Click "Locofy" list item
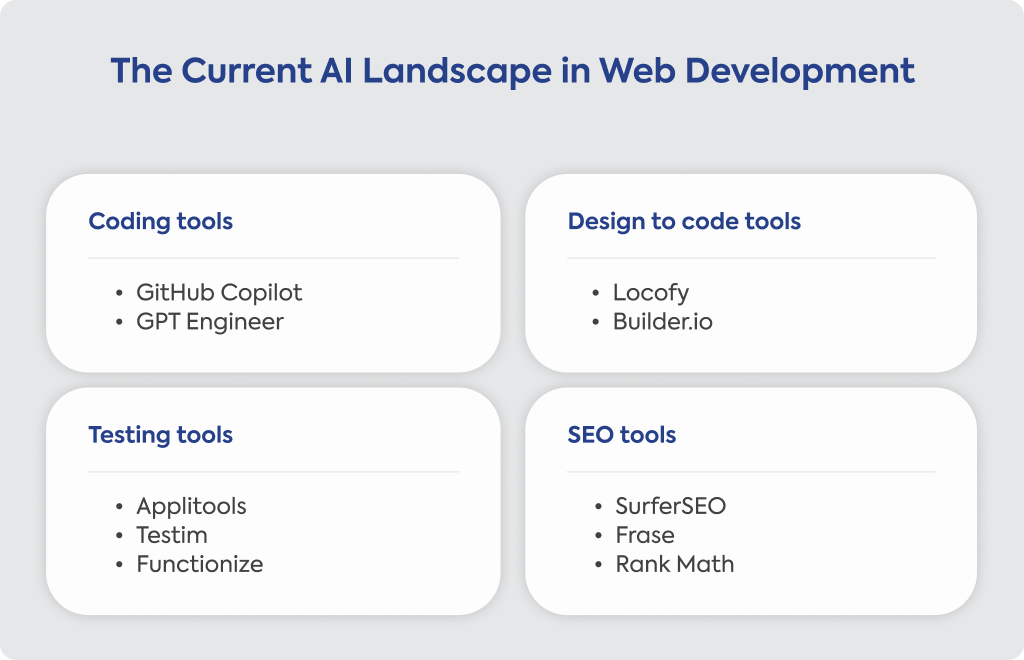 [x=650, y=292]
